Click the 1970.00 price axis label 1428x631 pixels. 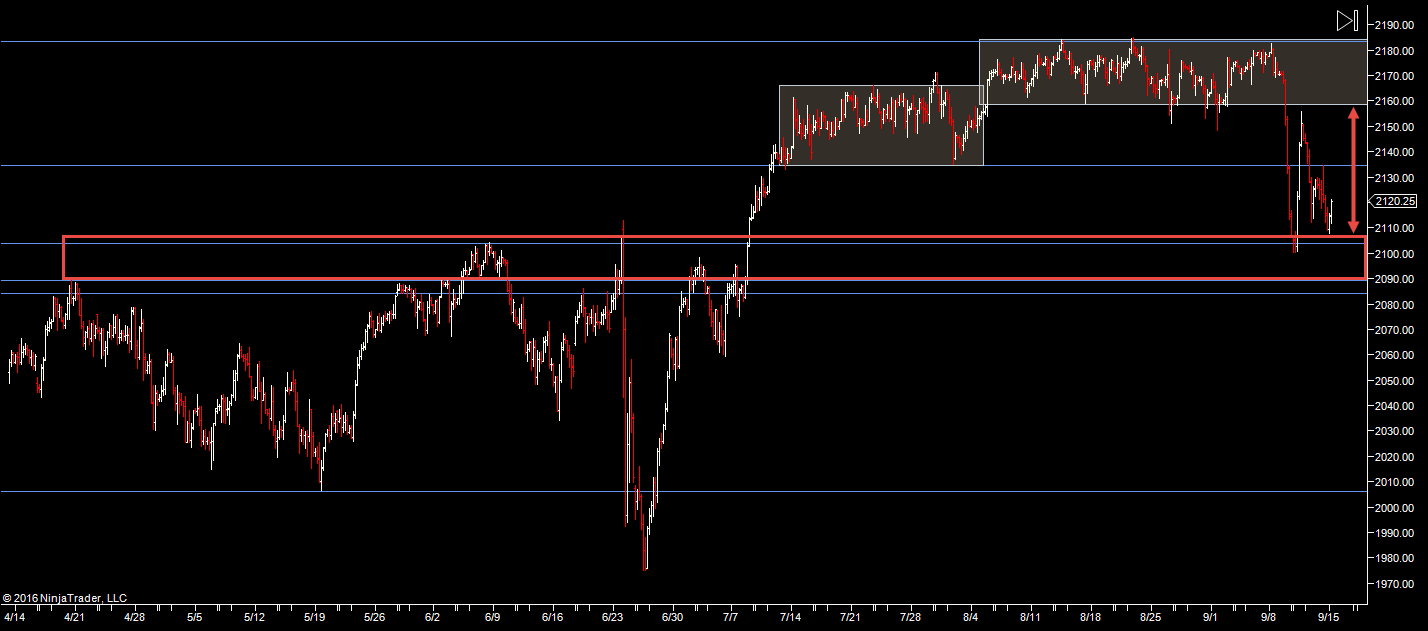coord(1393,584)
